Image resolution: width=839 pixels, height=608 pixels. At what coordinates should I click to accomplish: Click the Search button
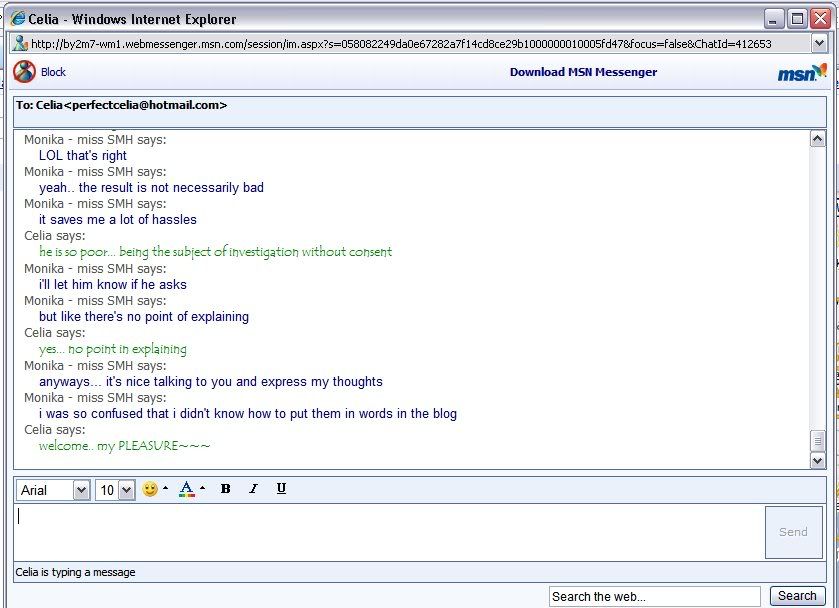[797, 596]
